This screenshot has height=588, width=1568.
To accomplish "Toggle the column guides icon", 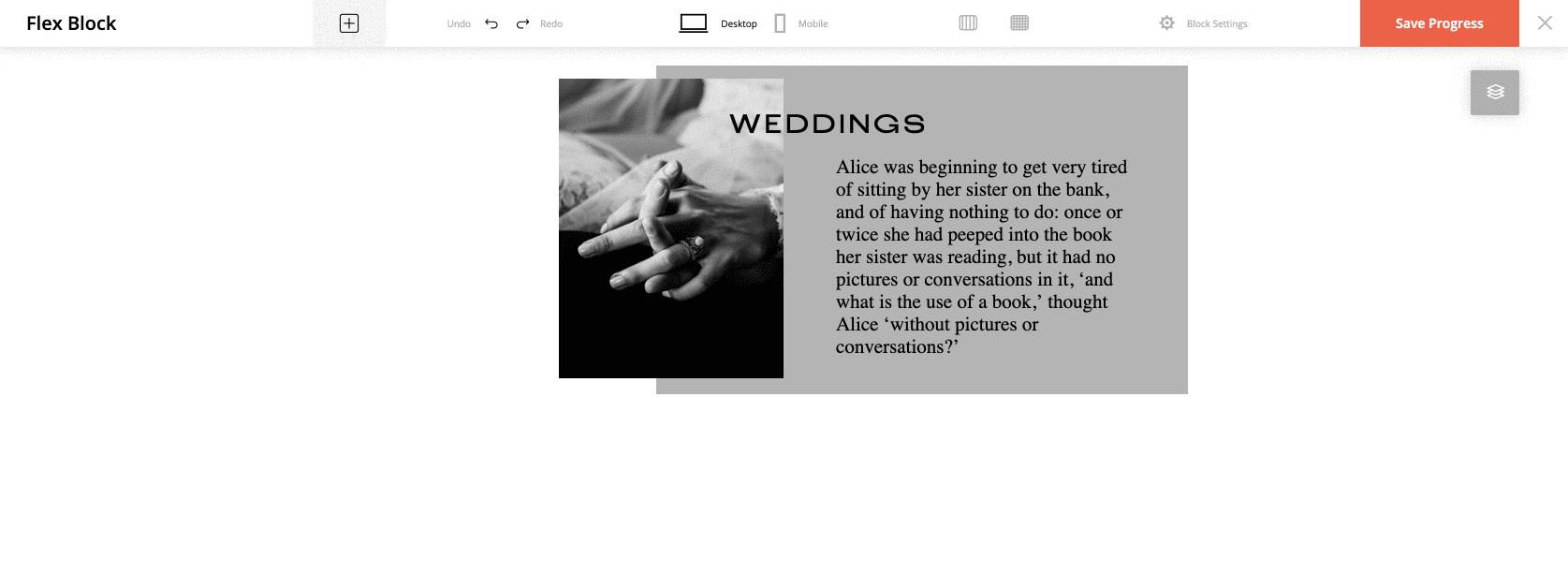I will coord(968,23).
